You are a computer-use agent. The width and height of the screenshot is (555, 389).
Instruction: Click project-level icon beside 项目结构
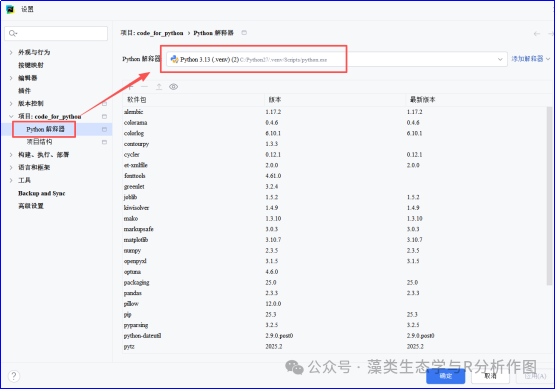pos(104,142)
